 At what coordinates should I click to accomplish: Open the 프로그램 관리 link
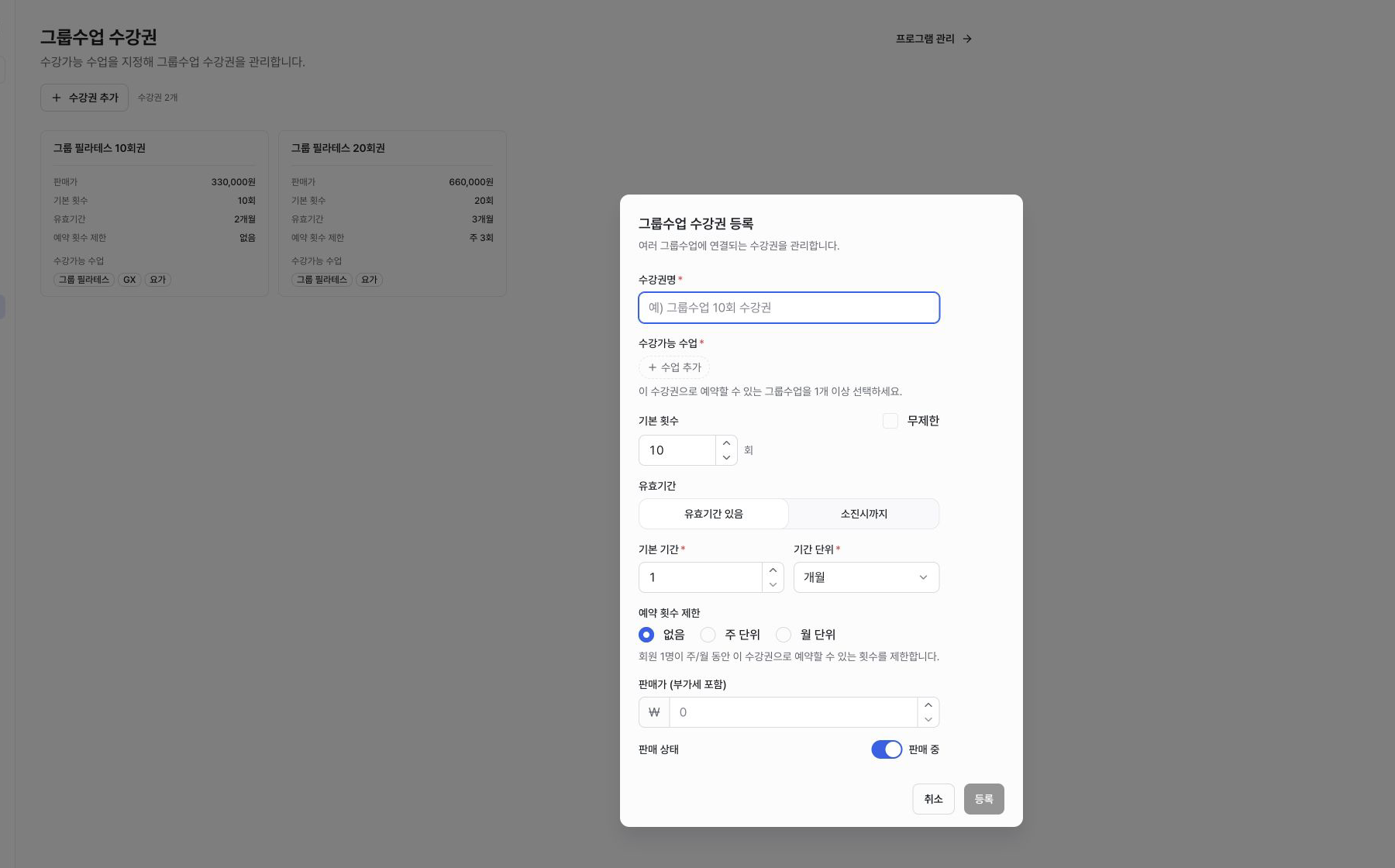[934, 39]
